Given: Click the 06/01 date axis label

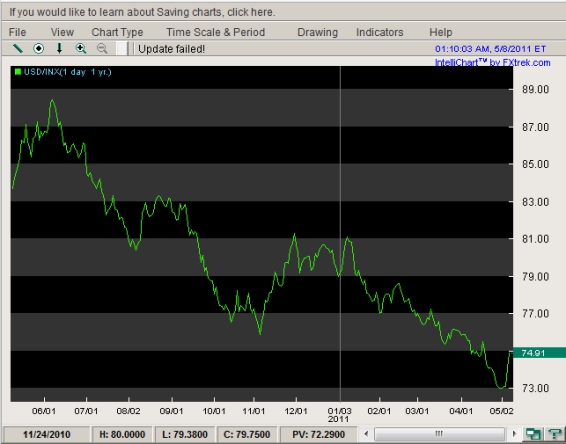Looking at the screenshot, I should point(44,411).
